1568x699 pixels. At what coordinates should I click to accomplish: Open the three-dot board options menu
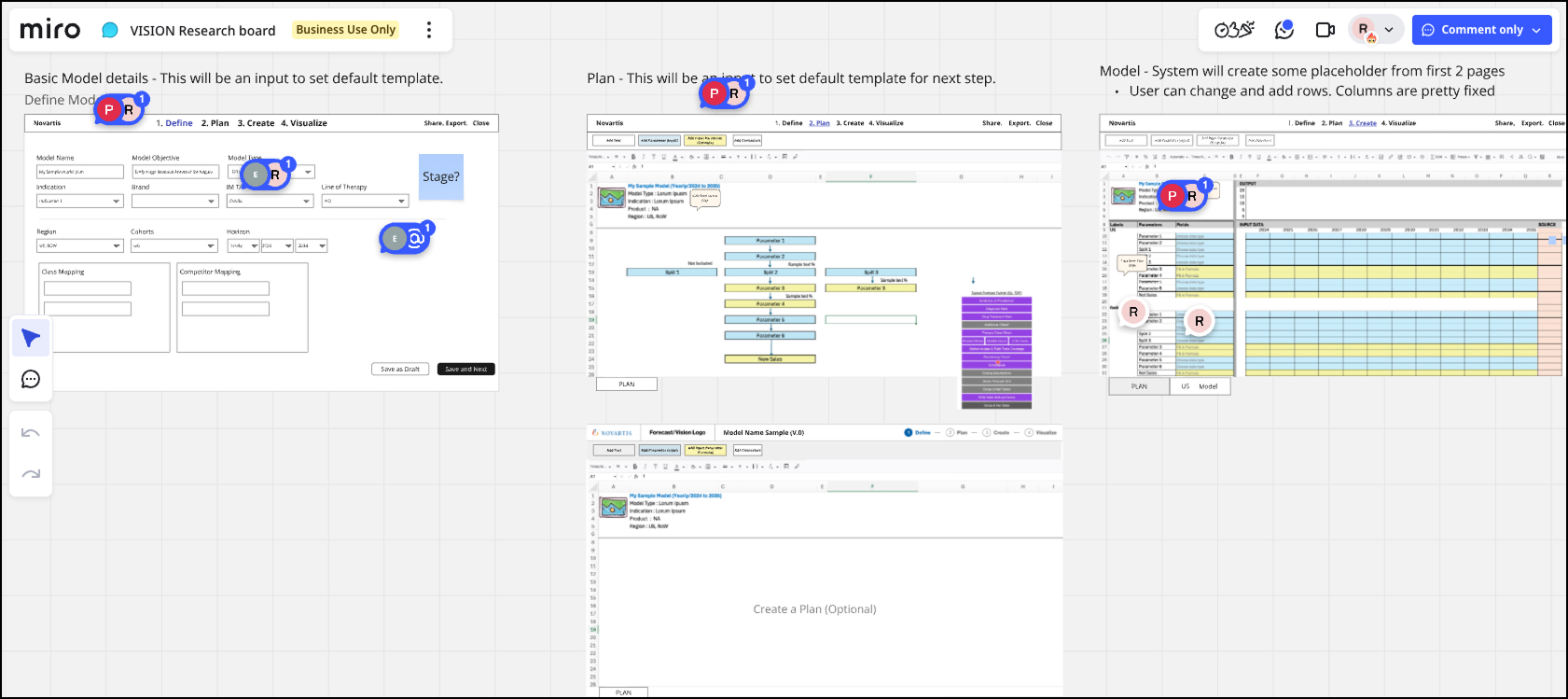429,30
